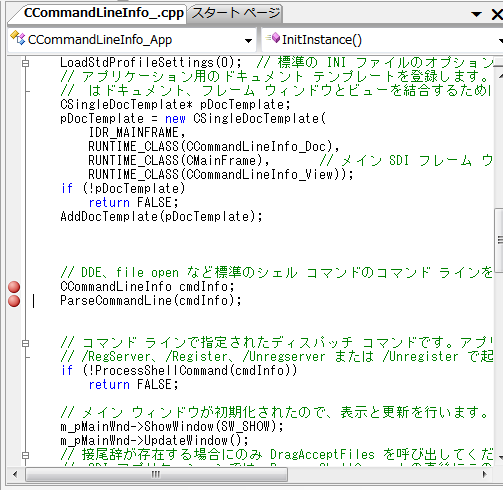The height and width of the screenshot is (490, 503).
Task: Click on RUNTIME_CLASS(CCommandLineInfo_Doc) line
Action: pyautogui.click(x=214, y=147)
